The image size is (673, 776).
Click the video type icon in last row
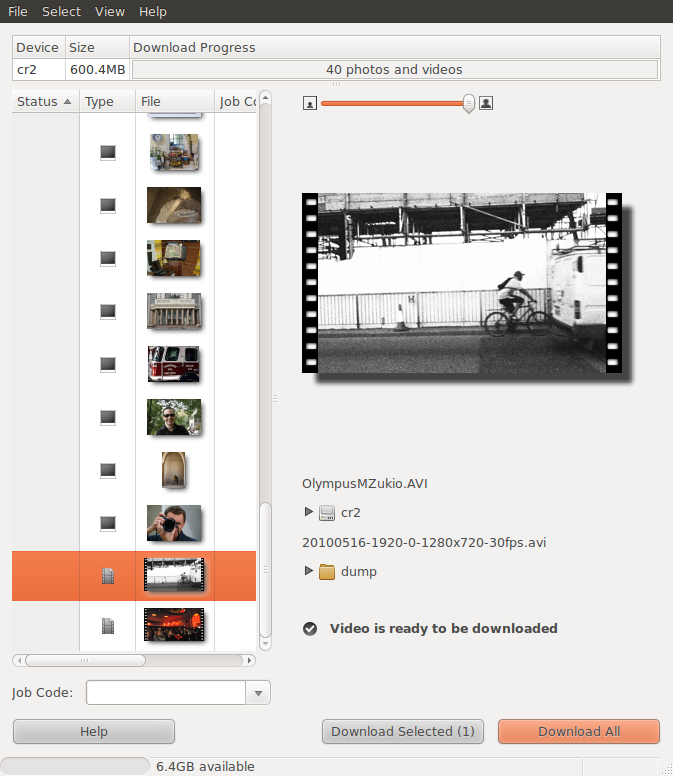coord(108,627)
